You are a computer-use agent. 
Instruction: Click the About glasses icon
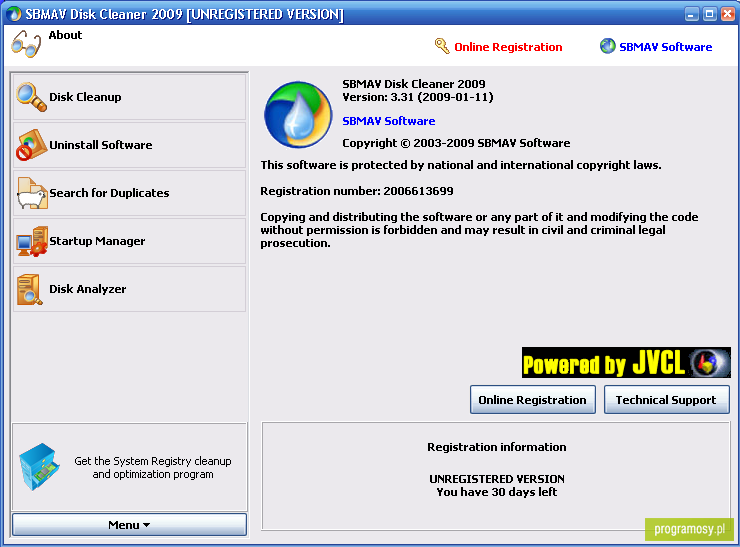tap(26, 44)
